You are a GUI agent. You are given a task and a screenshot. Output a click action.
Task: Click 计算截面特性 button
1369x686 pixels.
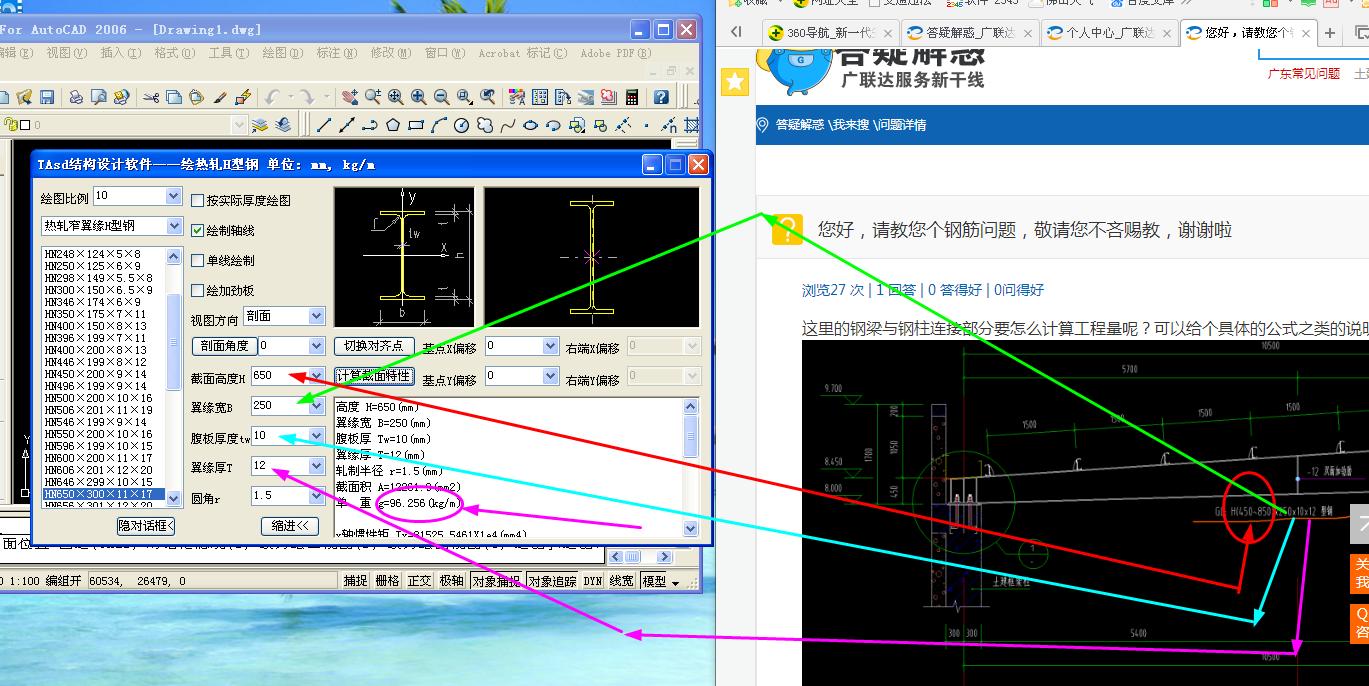click(373, 376)
